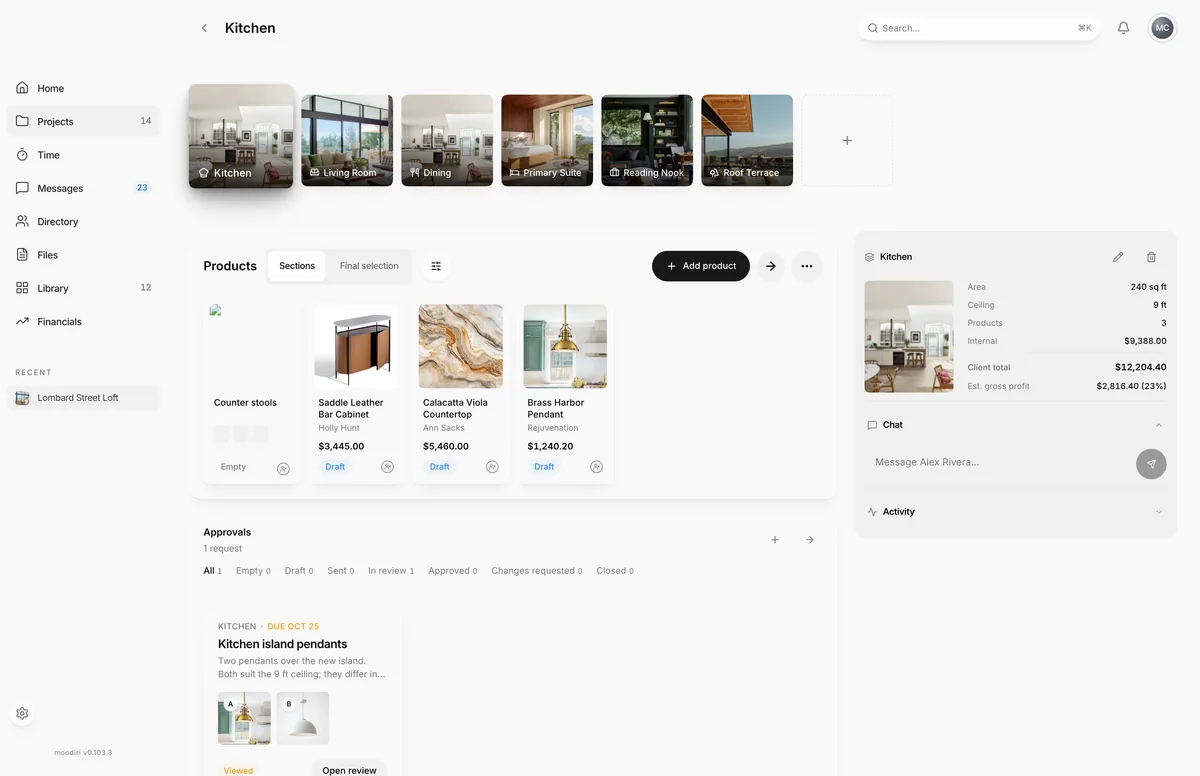1200x776 pixels.
Task: Delete the Kitchen room using the trash icon
Action: 1151,257
